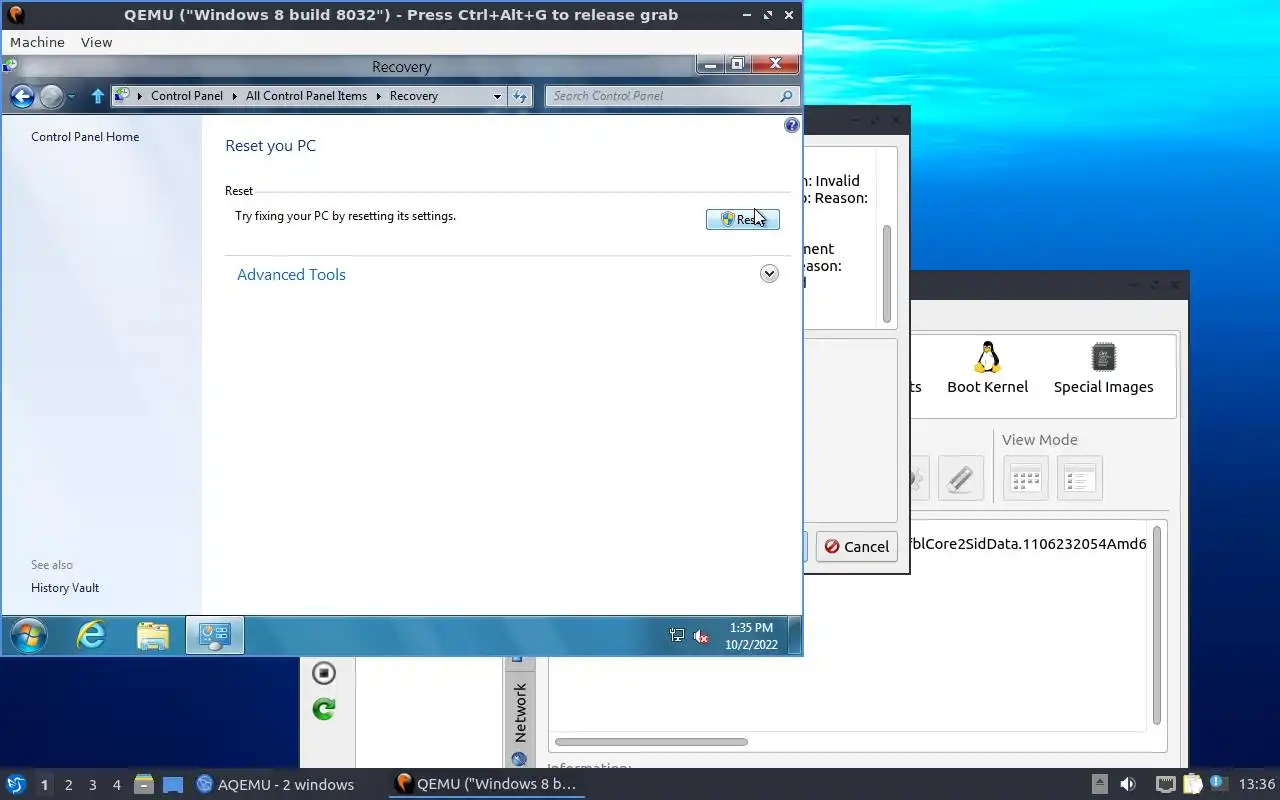Click the search magnifier icon
Image resolution: width=1280 pixels, height=800 pixels.
(786, 96)
